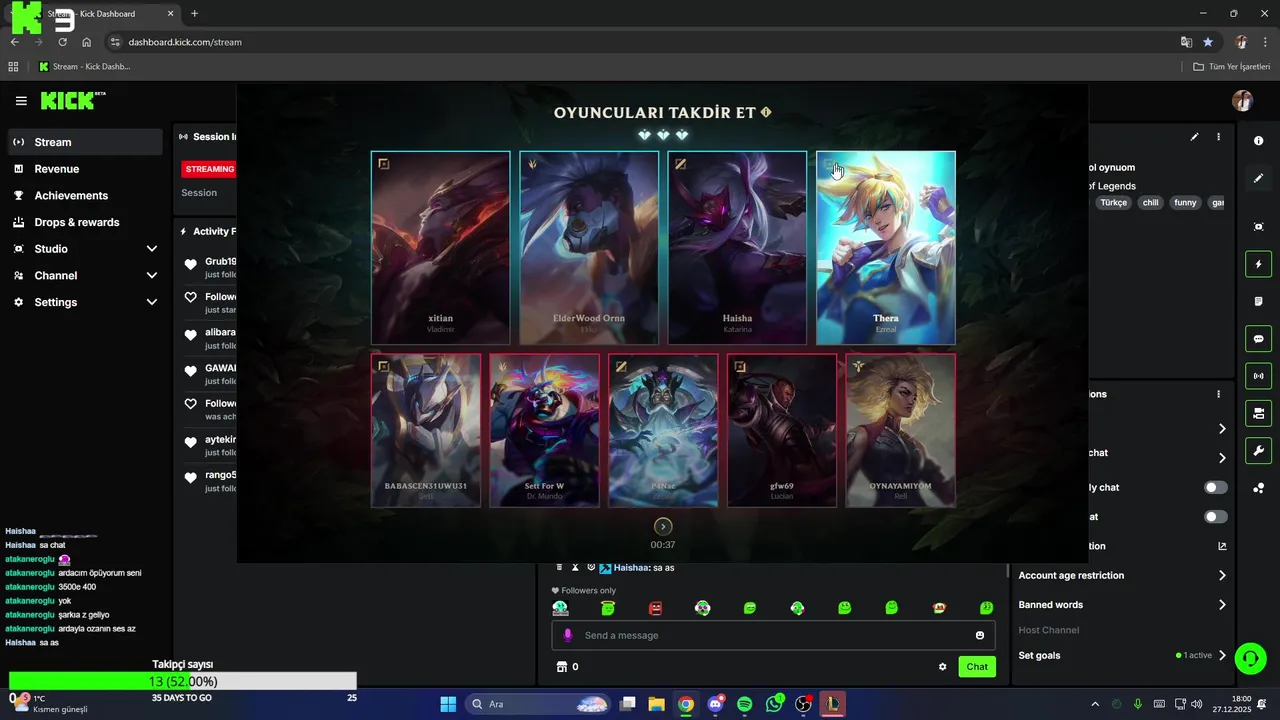Open stream info three-dot menu

pyautogui.click(x=1218, y=137)
